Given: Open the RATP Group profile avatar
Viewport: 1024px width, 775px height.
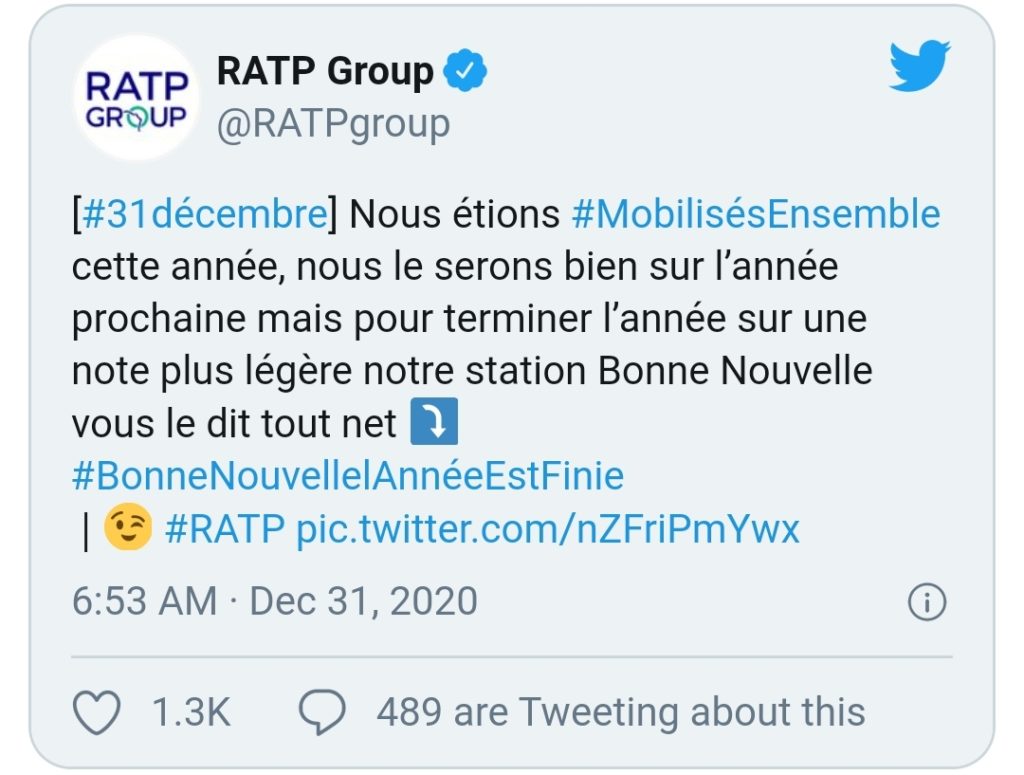Looking at the screenshot, I should tap(136, 99).
